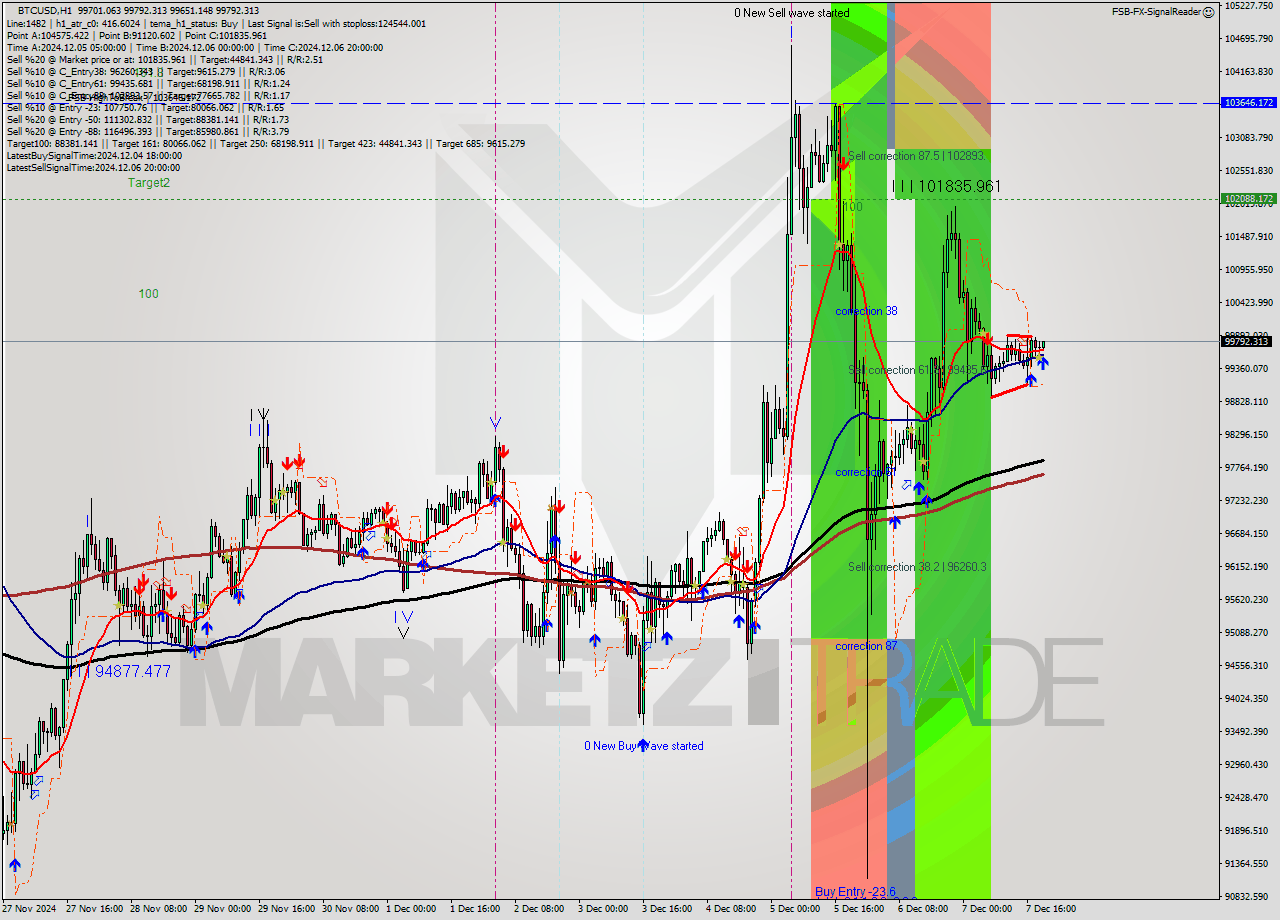Click the green Target2 label

click(x=149, y=183)
